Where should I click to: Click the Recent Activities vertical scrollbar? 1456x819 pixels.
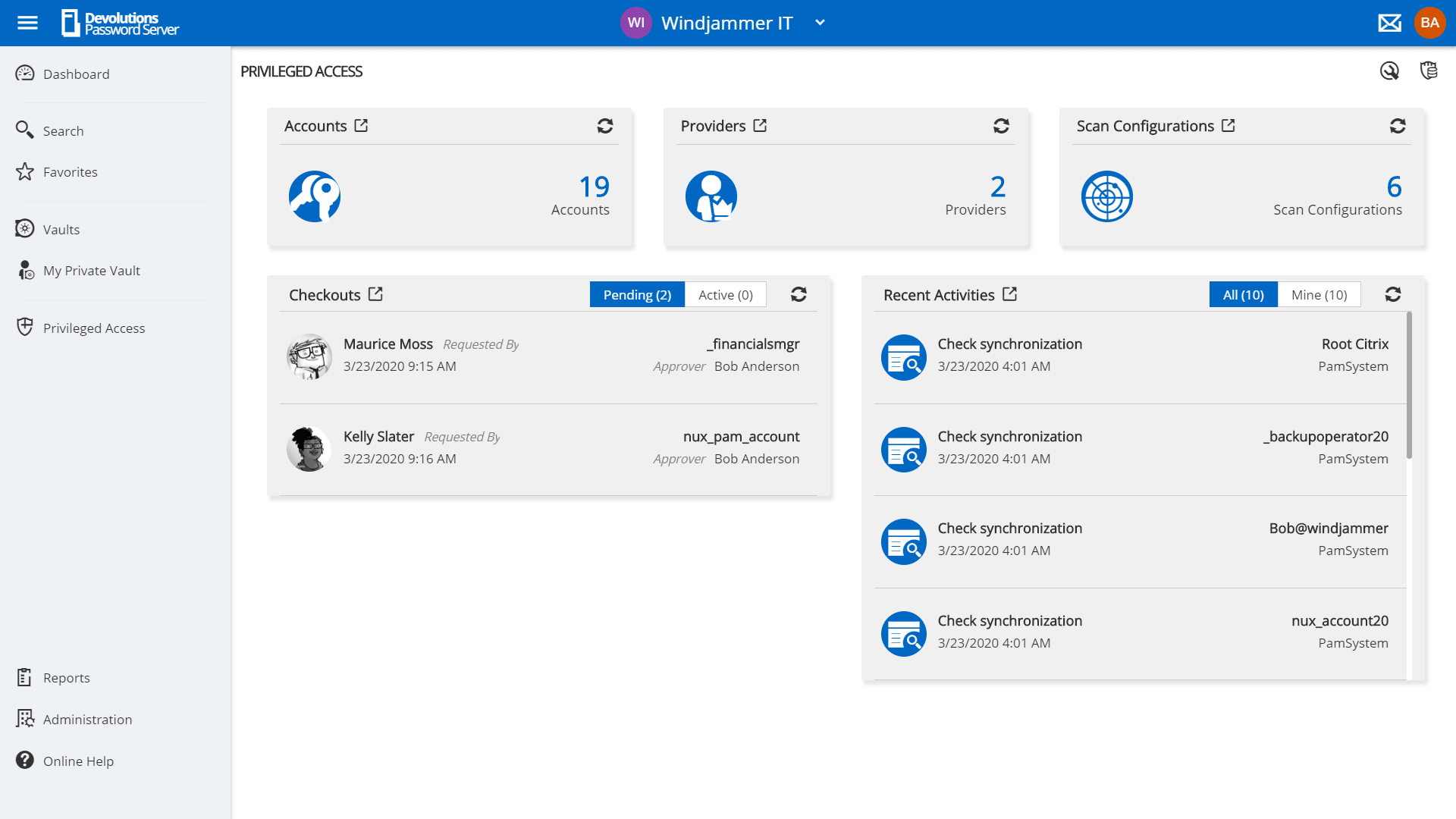(1409, 385)
